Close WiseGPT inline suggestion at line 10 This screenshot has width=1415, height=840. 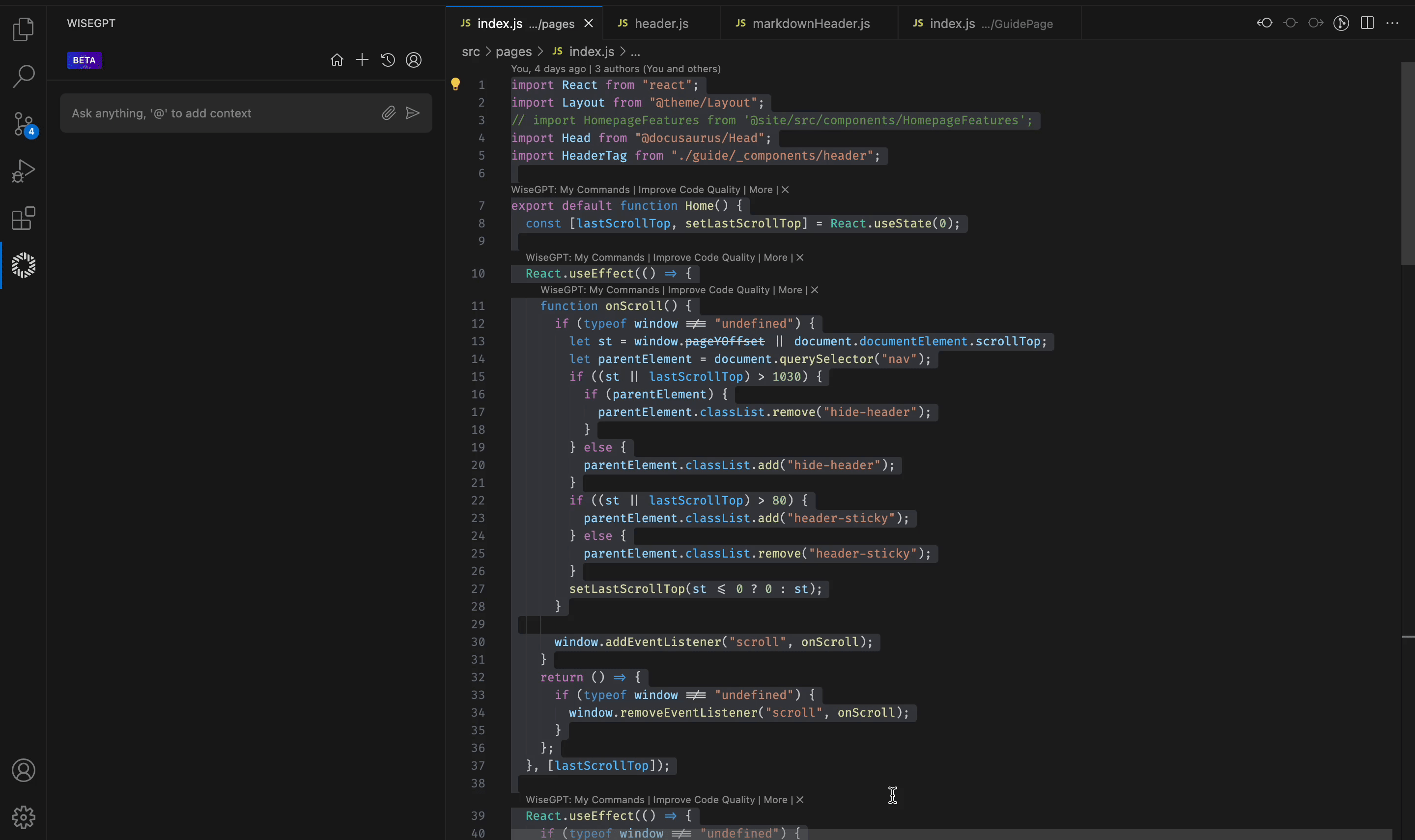coord(800,258)
